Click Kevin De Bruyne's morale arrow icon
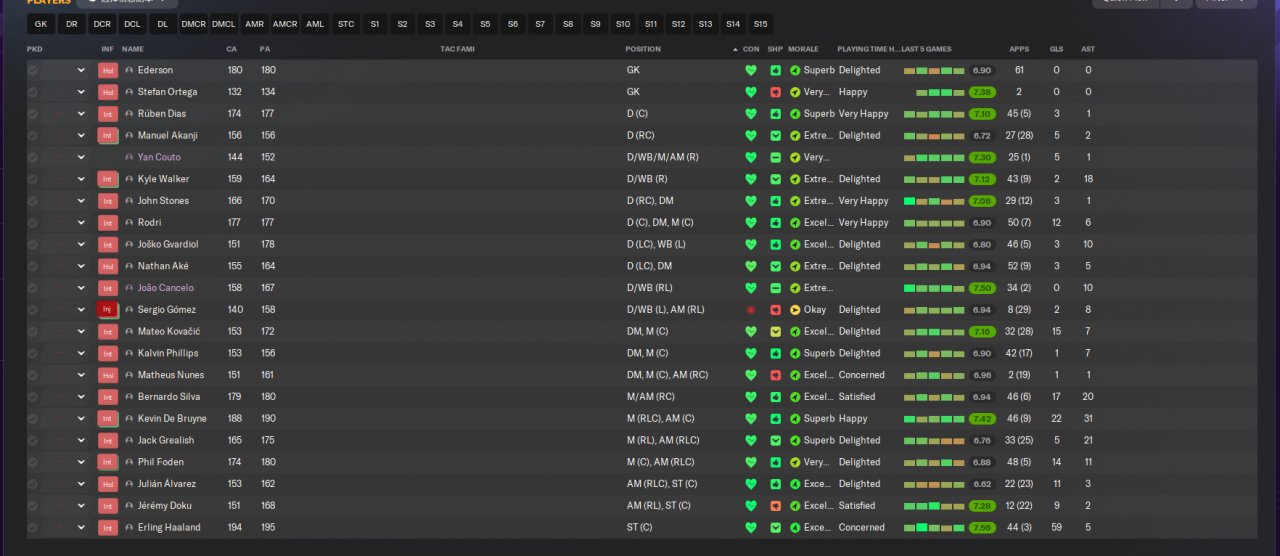Image resolution: width=1280 pixels, height=556 pixels. [795, 419]
